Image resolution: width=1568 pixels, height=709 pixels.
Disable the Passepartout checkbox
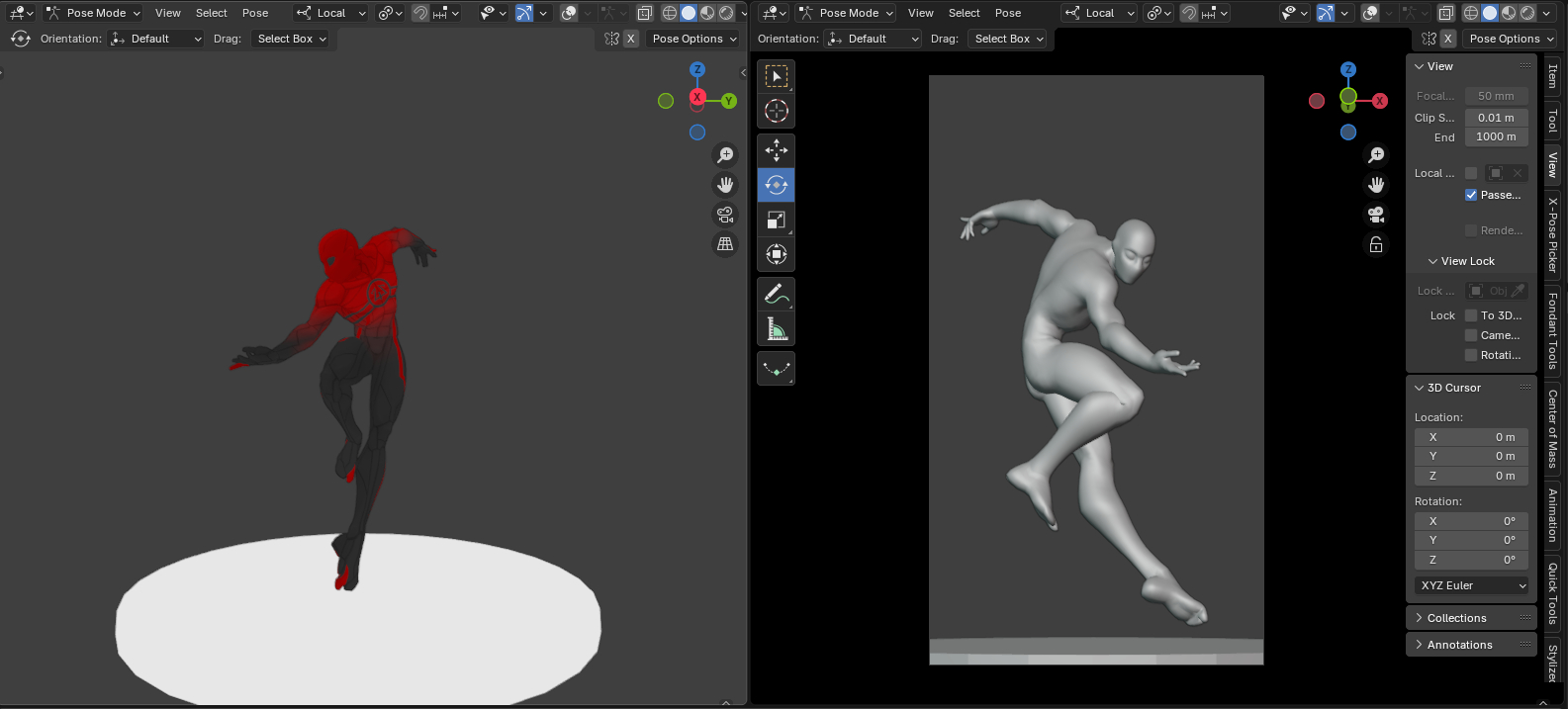pos(1471,195)
